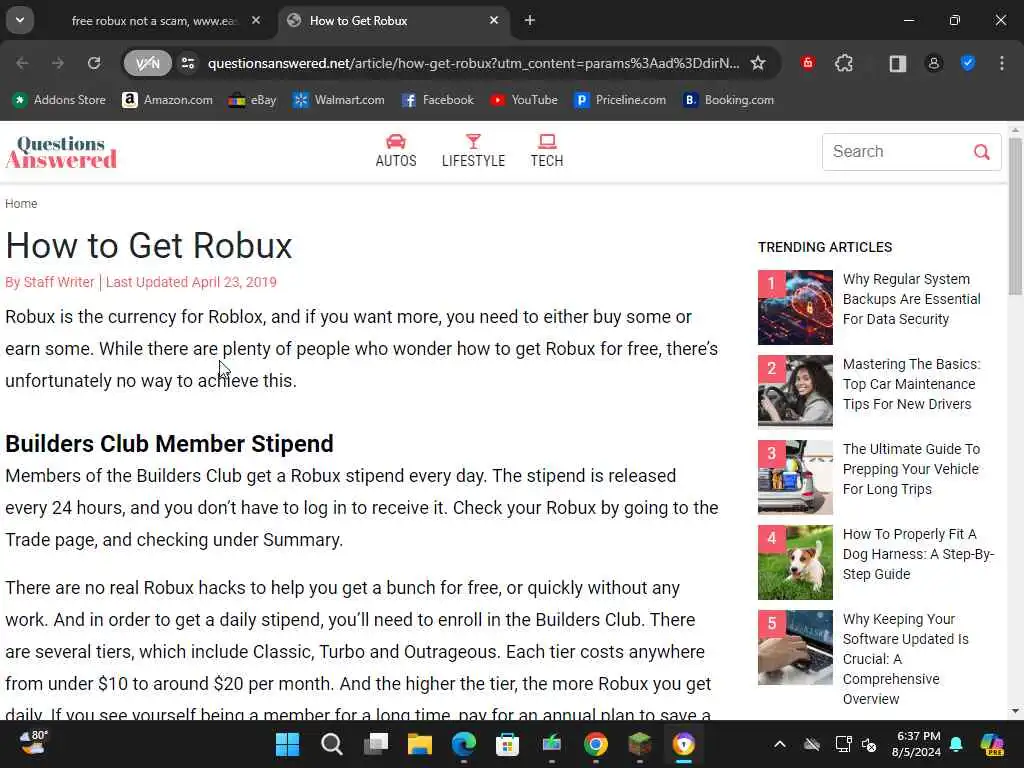Click the site Search input field

(898, 152)
